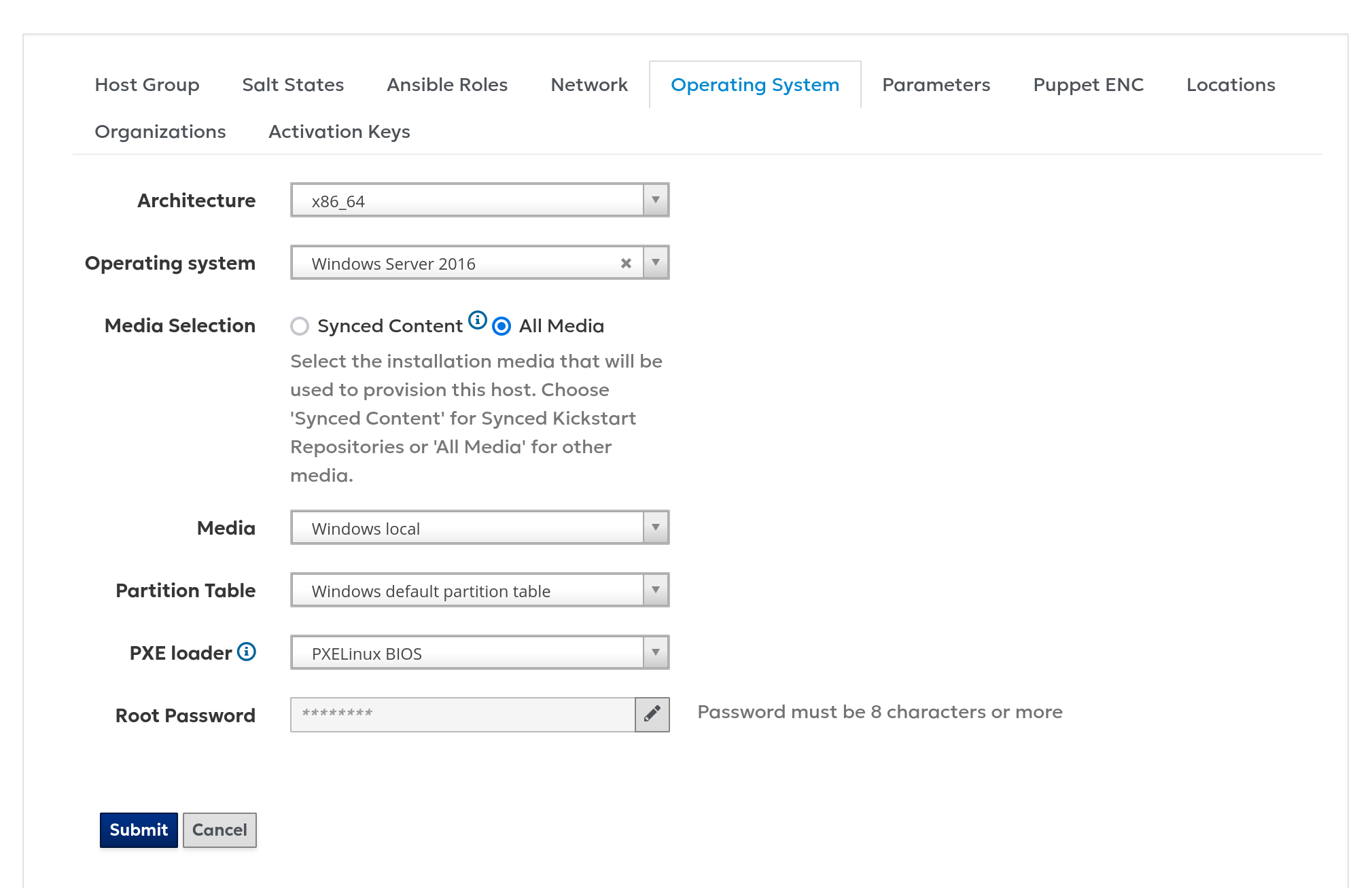Open the Operating System tab
The width and height of the screenshot is (1372, 888).
pos(755,83)
